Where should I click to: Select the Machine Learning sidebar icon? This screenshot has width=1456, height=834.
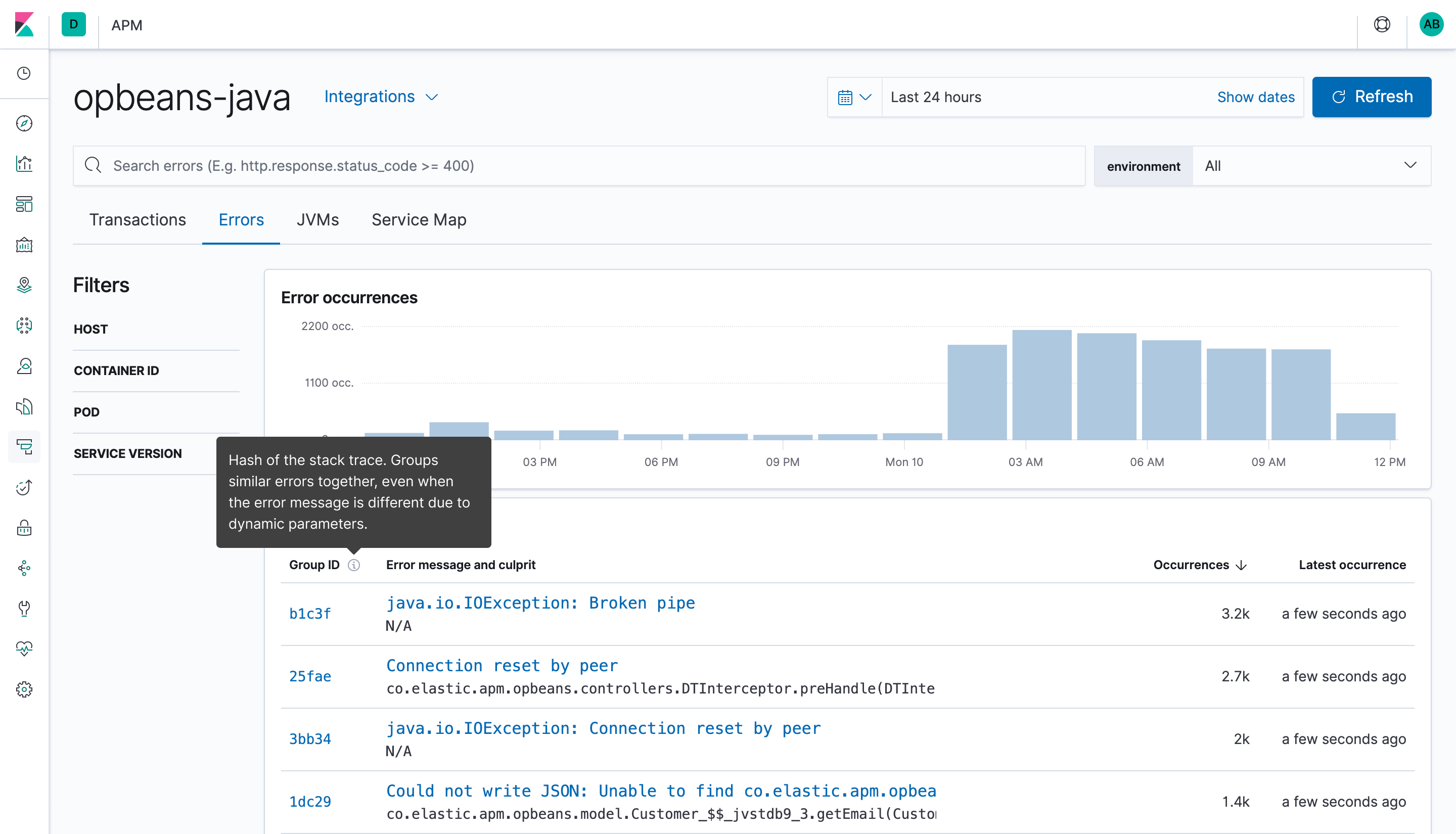pos(24,326)
